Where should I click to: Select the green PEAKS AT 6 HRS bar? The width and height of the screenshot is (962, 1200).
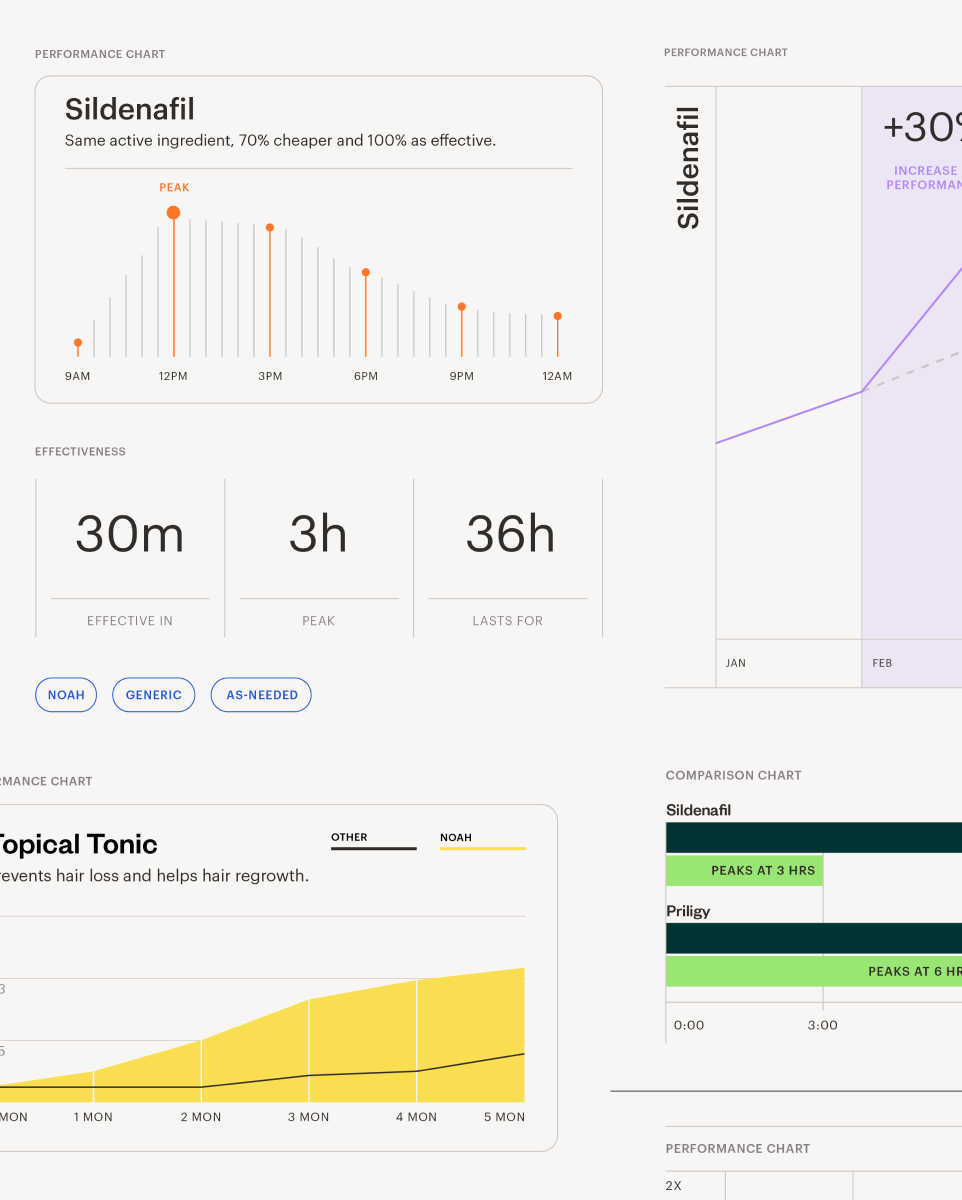813,971
